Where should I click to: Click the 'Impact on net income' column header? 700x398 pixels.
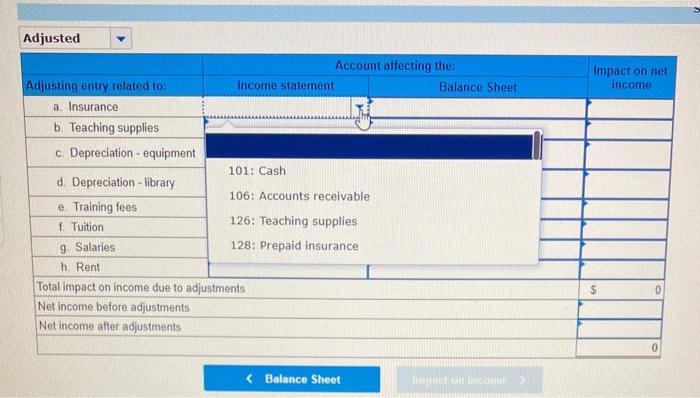point(630,77)
